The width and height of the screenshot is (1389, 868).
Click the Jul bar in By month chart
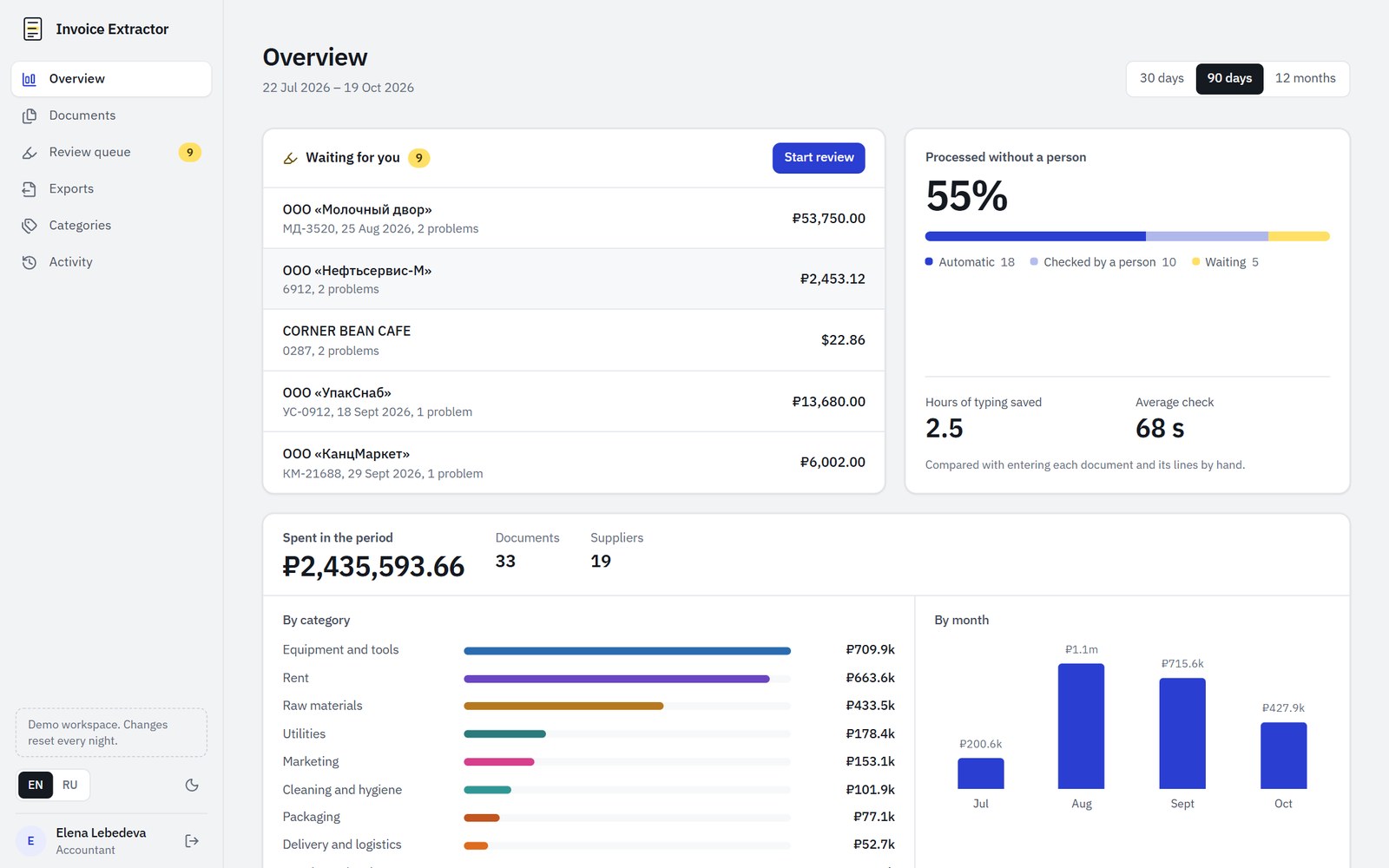click(x=980, y=773)
